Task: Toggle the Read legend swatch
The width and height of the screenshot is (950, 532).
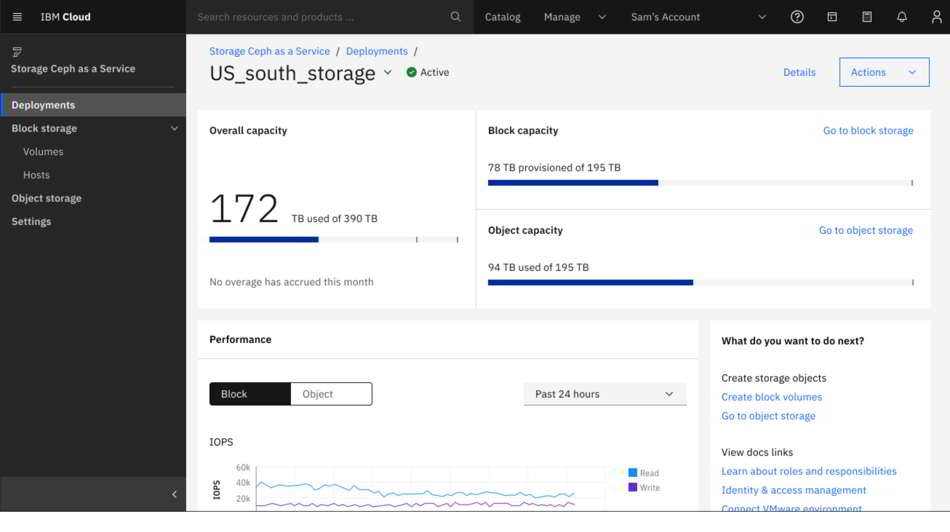Action: [633, 473]
